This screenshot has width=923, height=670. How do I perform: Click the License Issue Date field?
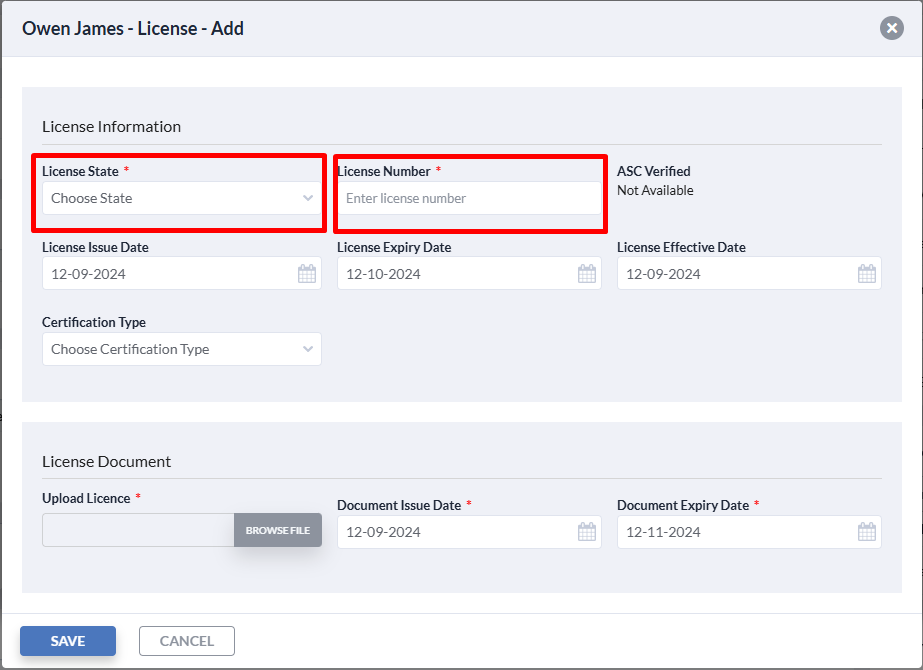[x=182, y=273]
